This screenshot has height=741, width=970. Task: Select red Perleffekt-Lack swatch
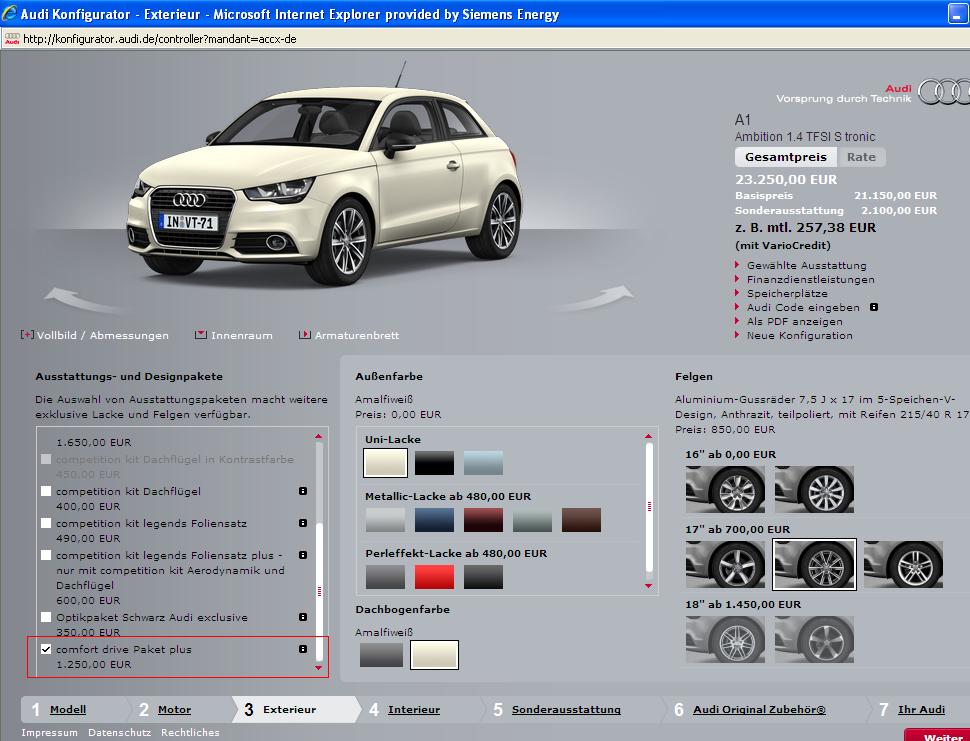point(434,577)
